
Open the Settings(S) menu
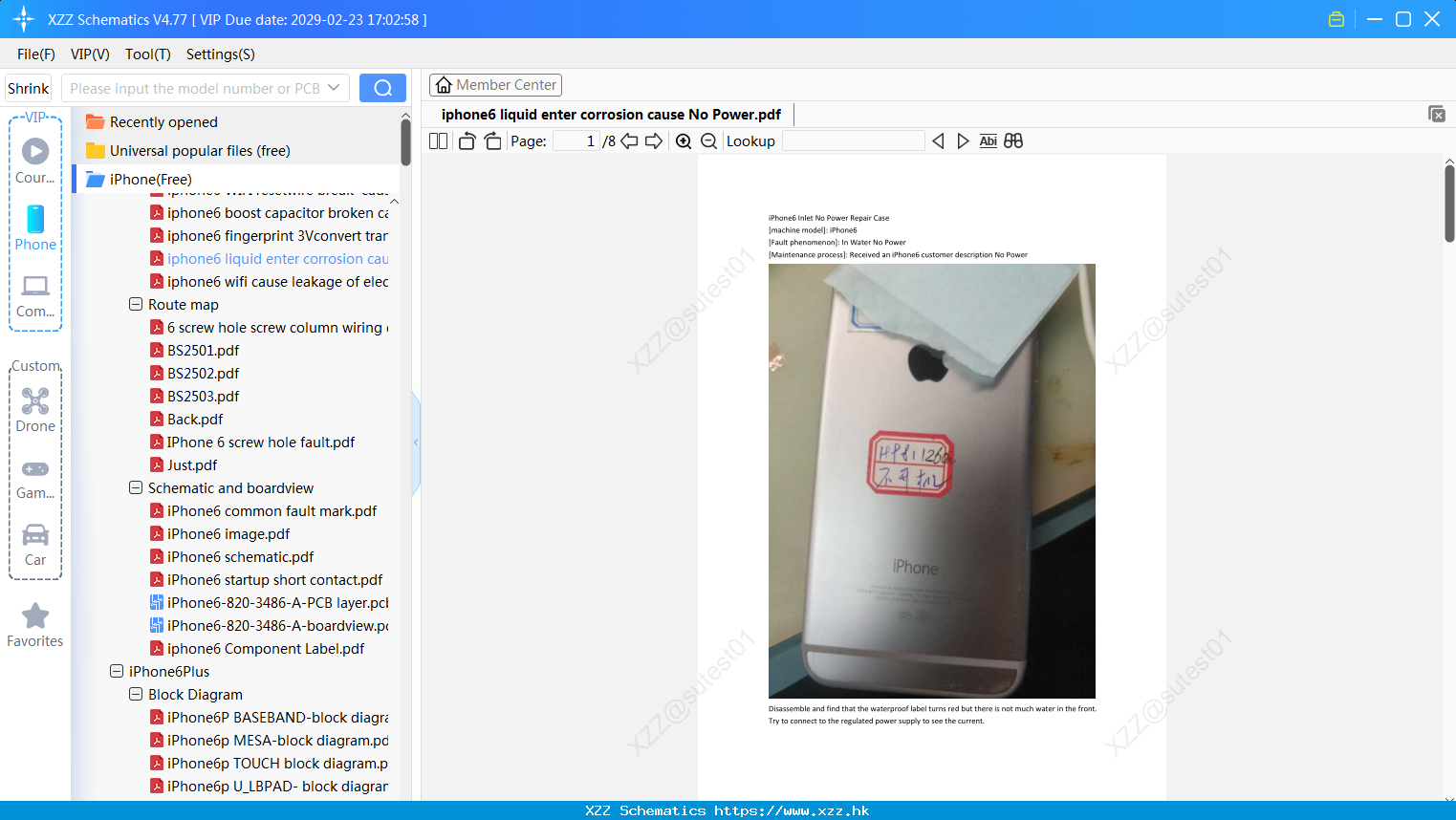point(221,54)
